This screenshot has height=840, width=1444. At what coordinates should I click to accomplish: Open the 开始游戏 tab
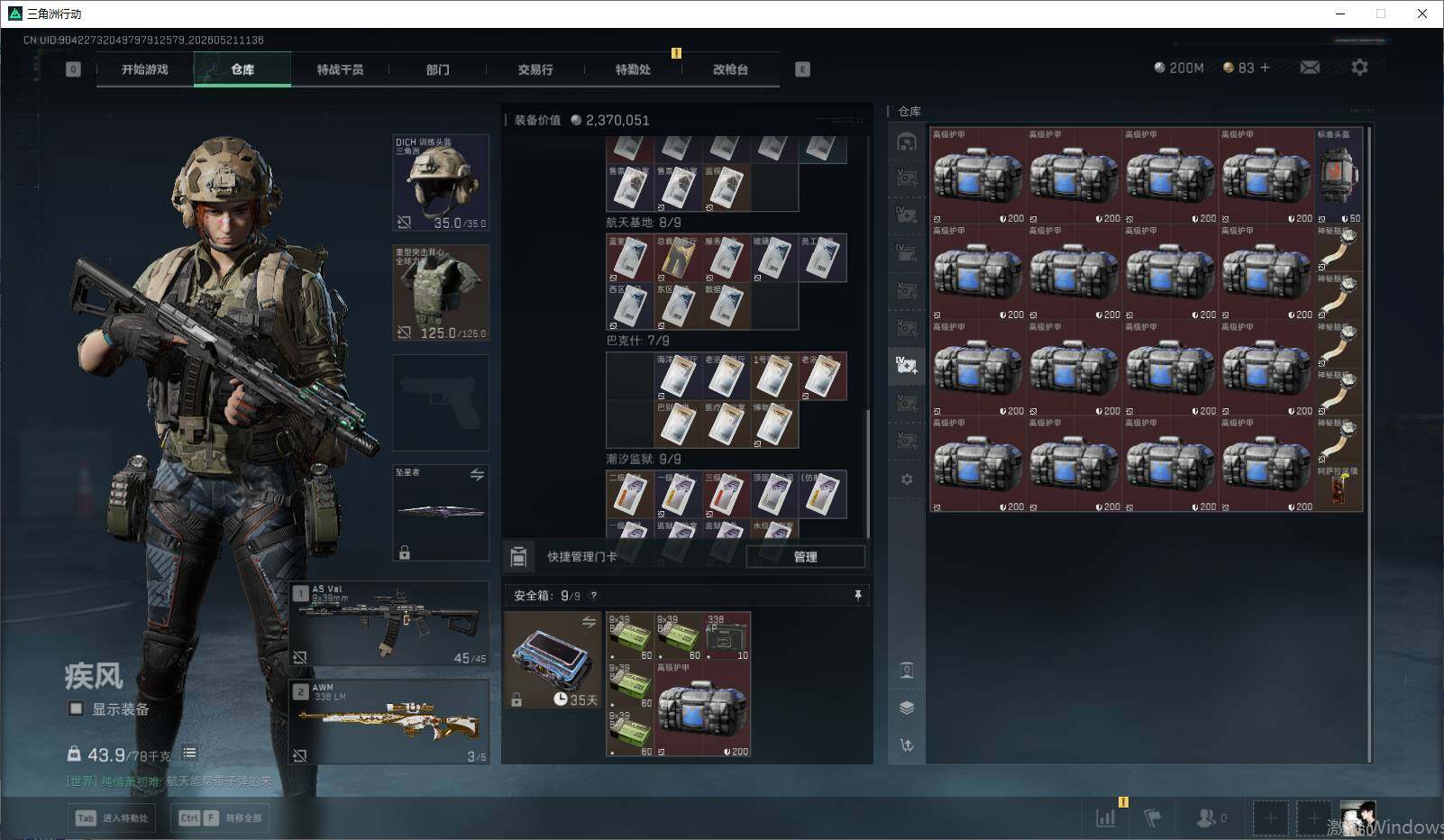click(x=145, y=69)
